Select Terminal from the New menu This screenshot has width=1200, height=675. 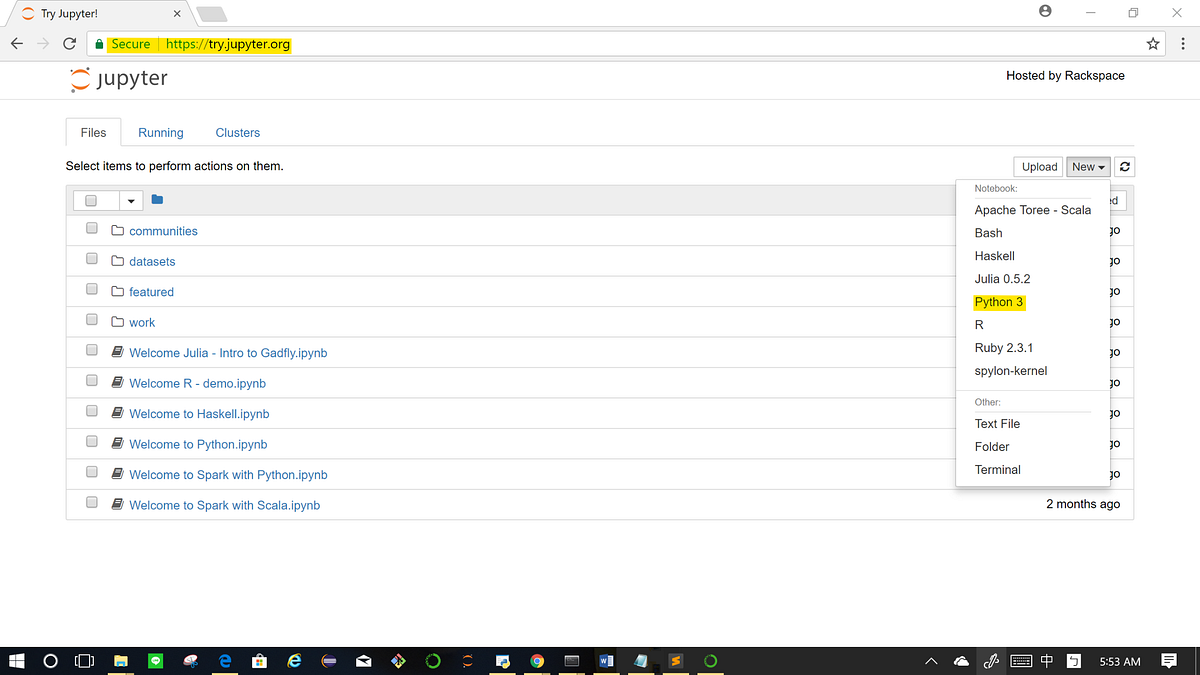click(x=997, y=469)
